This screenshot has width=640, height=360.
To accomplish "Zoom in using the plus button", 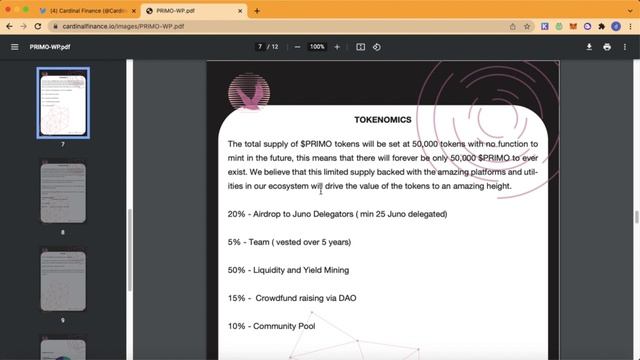I will pos(337,47).
